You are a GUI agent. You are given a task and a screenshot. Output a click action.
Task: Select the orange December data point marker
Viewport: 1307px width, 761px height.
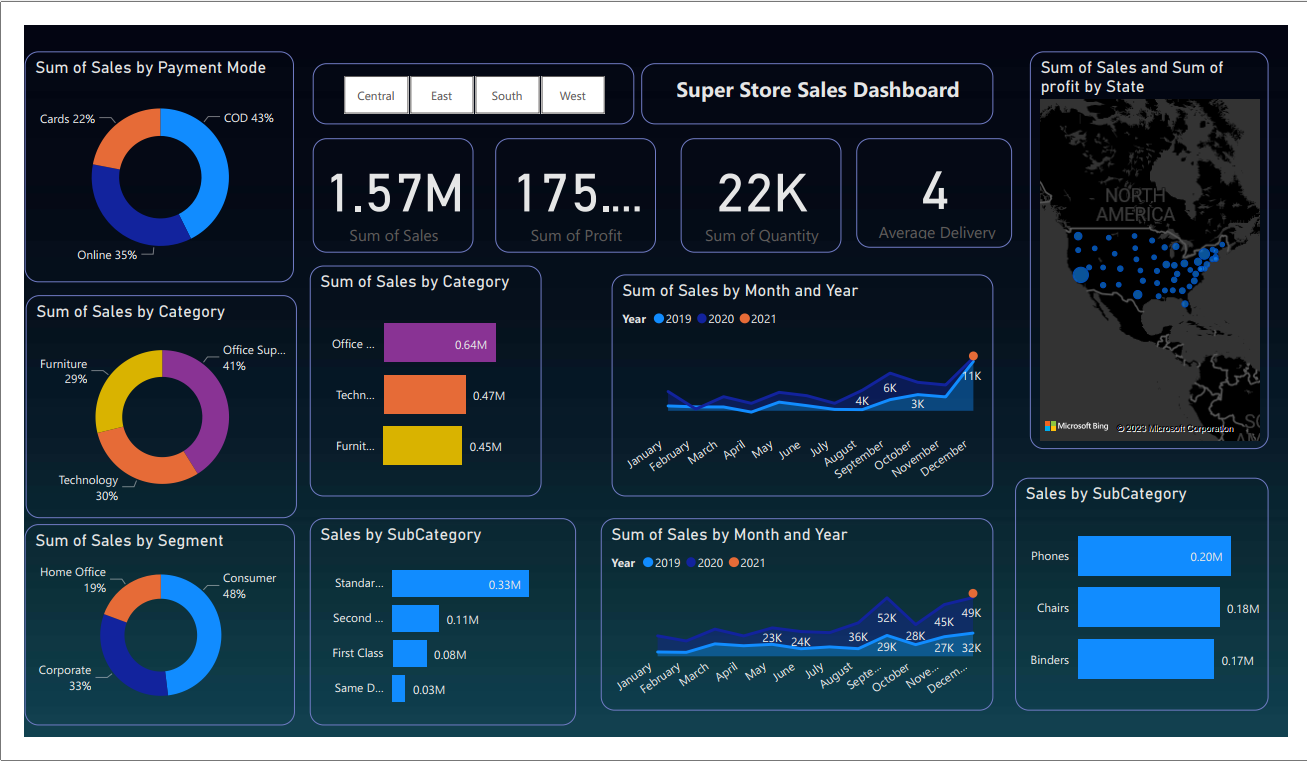point(973,355)
